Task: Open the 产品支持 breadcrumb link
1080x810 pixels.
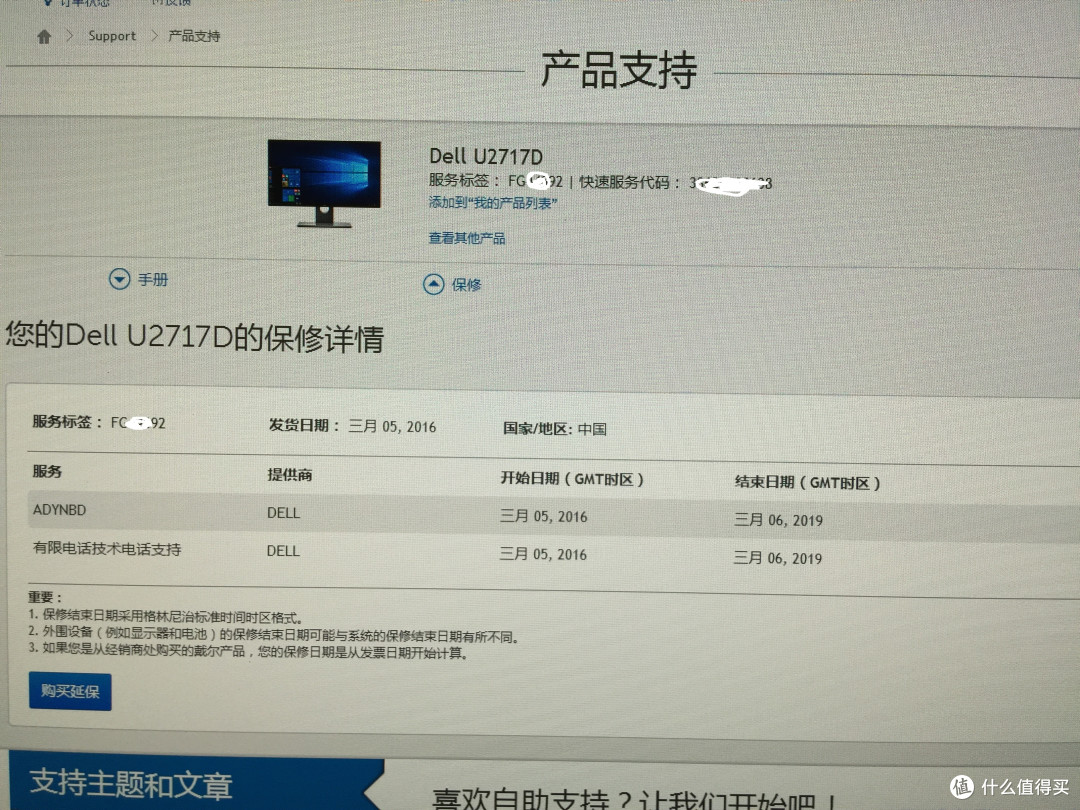Action: pyautogui.click(x=194, y=36)
